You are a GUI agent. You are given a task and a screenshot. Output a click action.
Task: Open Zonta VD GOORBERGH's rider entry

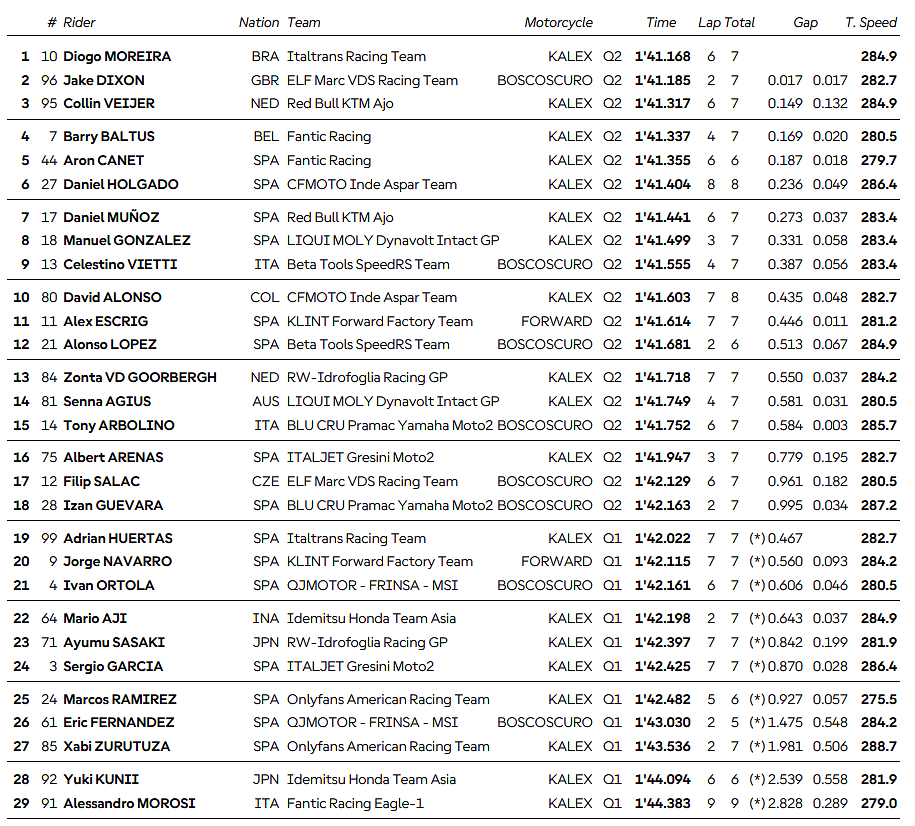point(140,377)
